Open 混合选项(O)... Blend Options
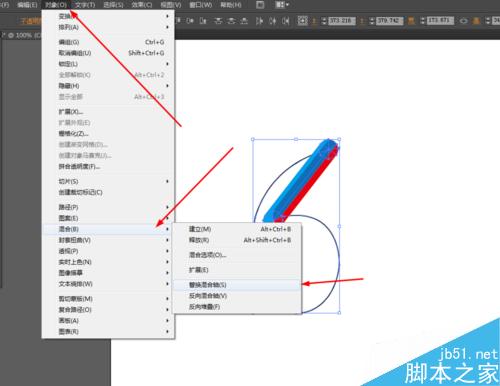Screen dimensions: 500x386 coord(237,255)
